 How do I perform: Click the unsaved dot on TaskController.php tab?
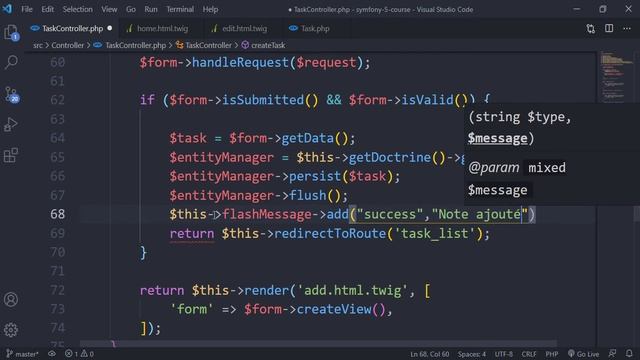point(109,29)
